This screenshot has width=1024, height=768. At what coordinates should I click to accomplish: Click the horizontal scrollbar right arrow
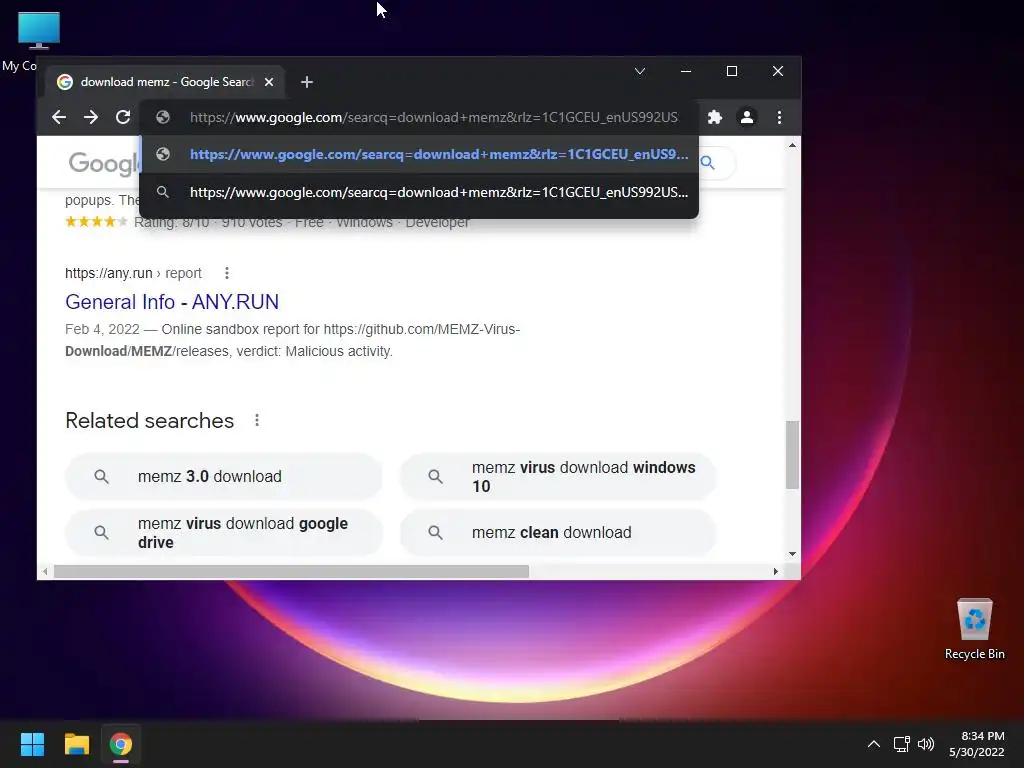point(775,571)
